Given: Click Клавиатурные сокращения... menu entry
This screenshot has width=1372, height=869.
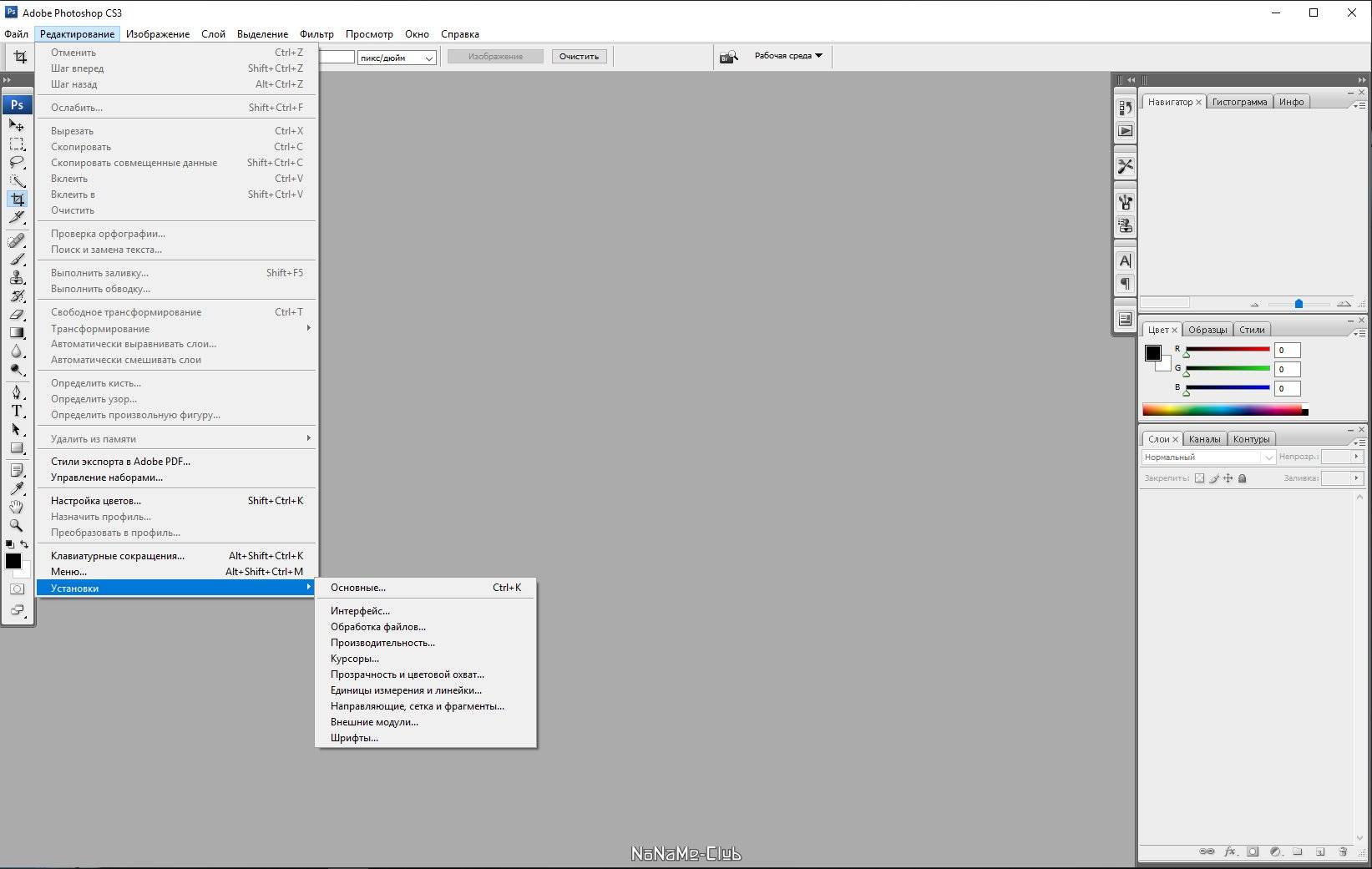Looking at the screenshot, I should pyautogui.click(x=177, y=556).
